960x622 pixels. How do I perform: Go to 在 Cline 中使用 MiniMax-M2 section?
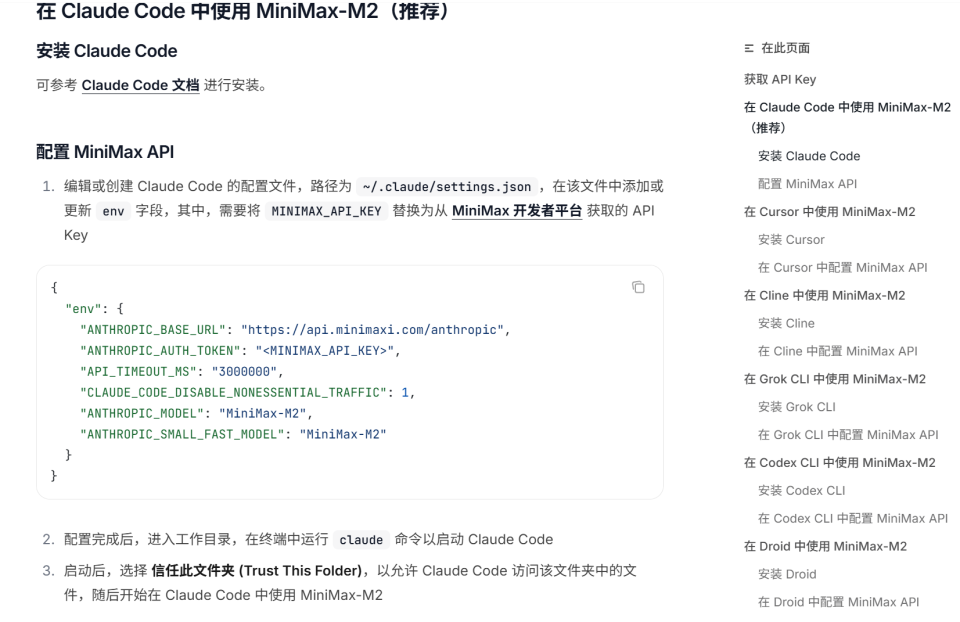point(824,295)
